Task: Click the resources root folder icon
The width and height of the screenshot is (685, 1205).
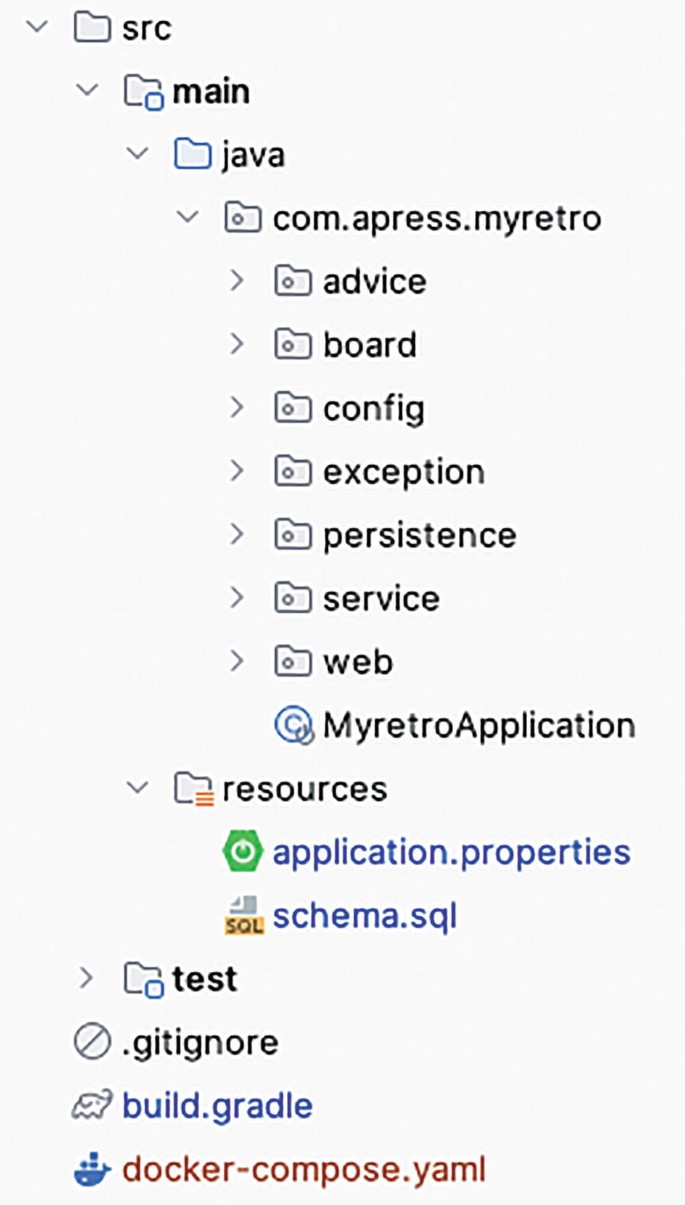Action: (194, 789)
